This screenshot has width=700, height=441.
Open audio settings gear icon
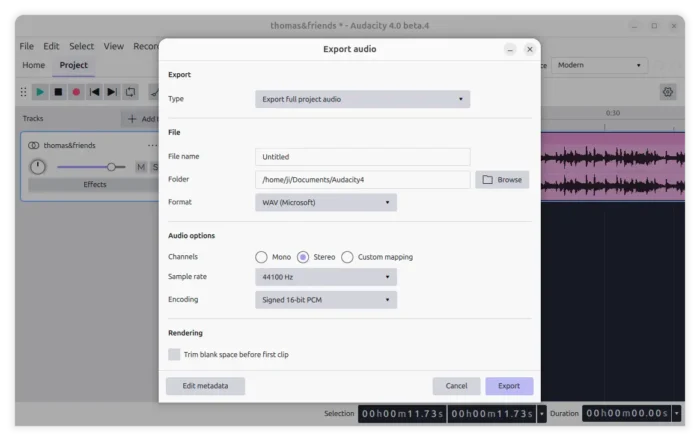click(x=667, y=92)
